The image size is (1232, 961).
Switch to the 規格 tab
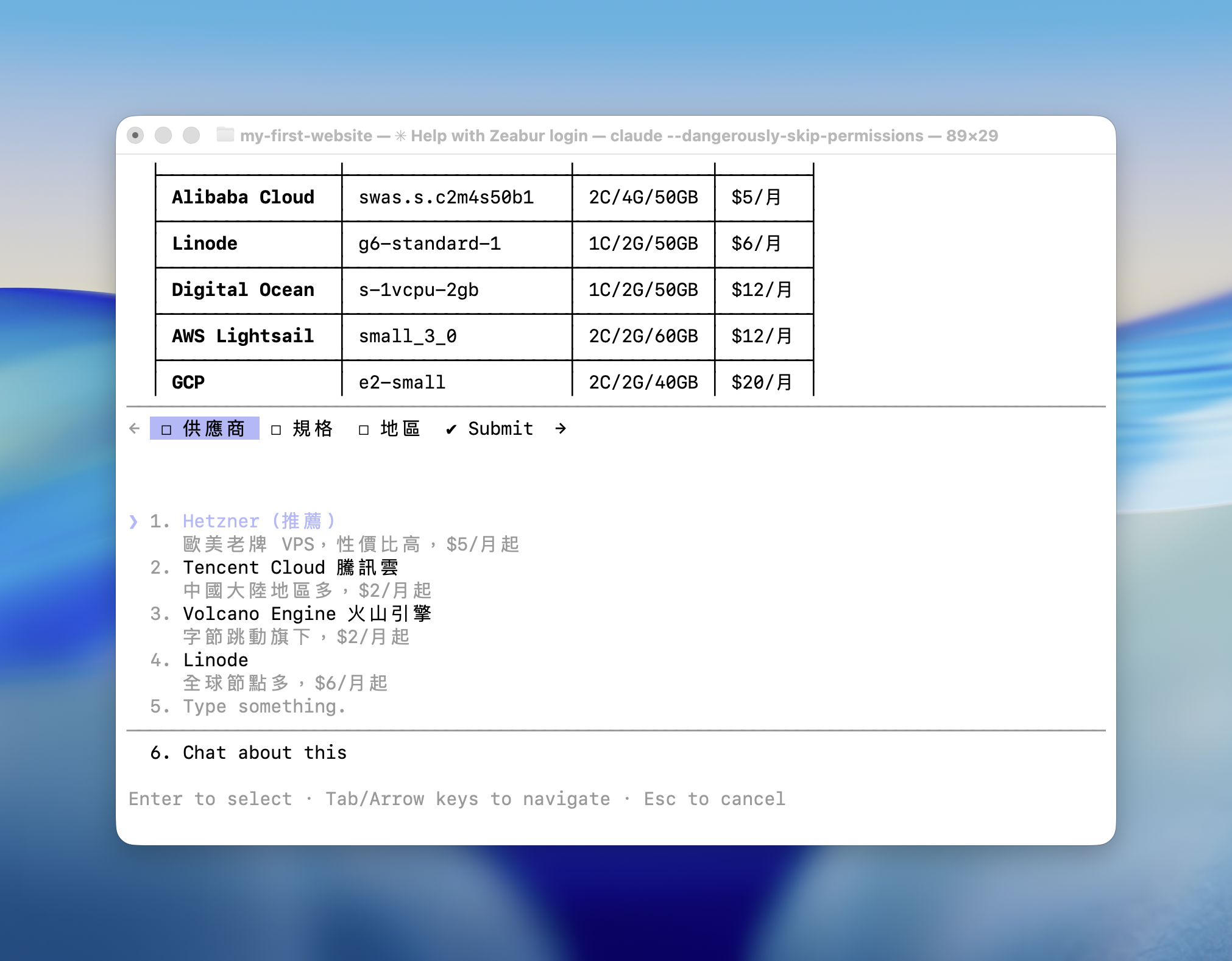coord(313,428)
